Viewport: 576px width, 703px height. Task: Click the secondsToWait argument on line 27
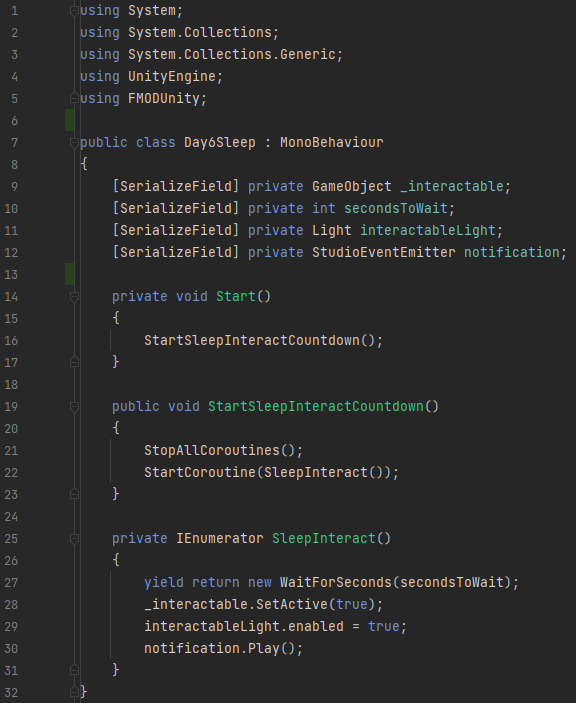pyautogui.click(x=452, y=582)
